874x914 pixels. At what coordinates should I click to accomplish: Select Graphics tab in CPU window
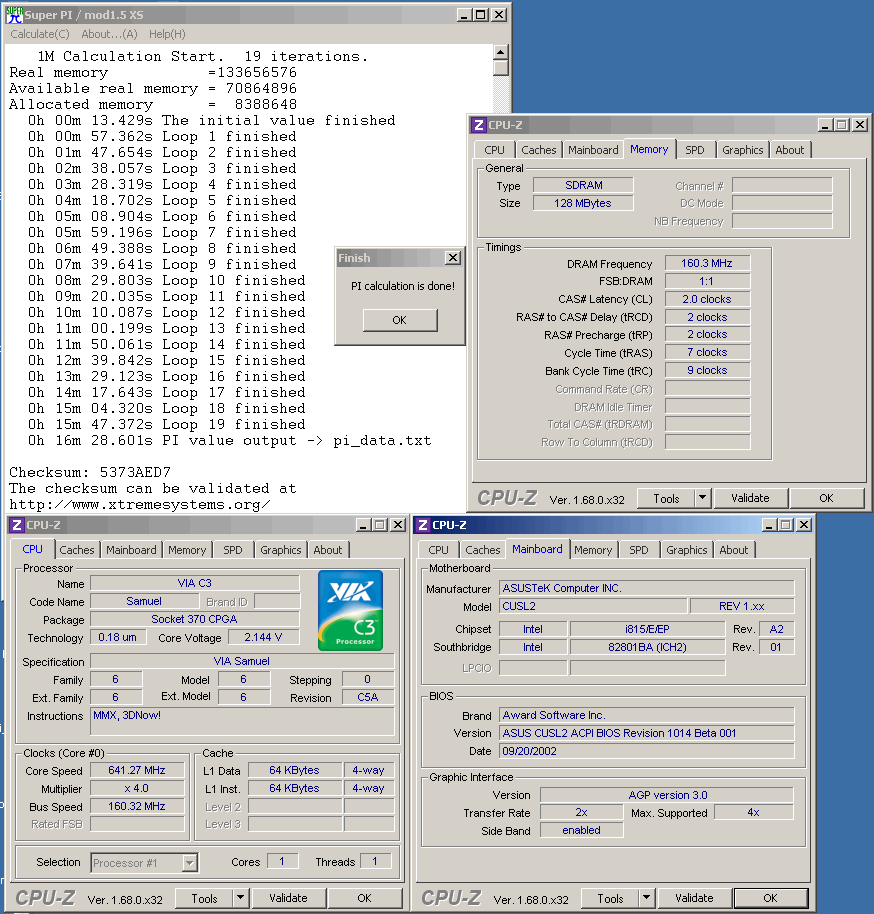pos(280,550)
